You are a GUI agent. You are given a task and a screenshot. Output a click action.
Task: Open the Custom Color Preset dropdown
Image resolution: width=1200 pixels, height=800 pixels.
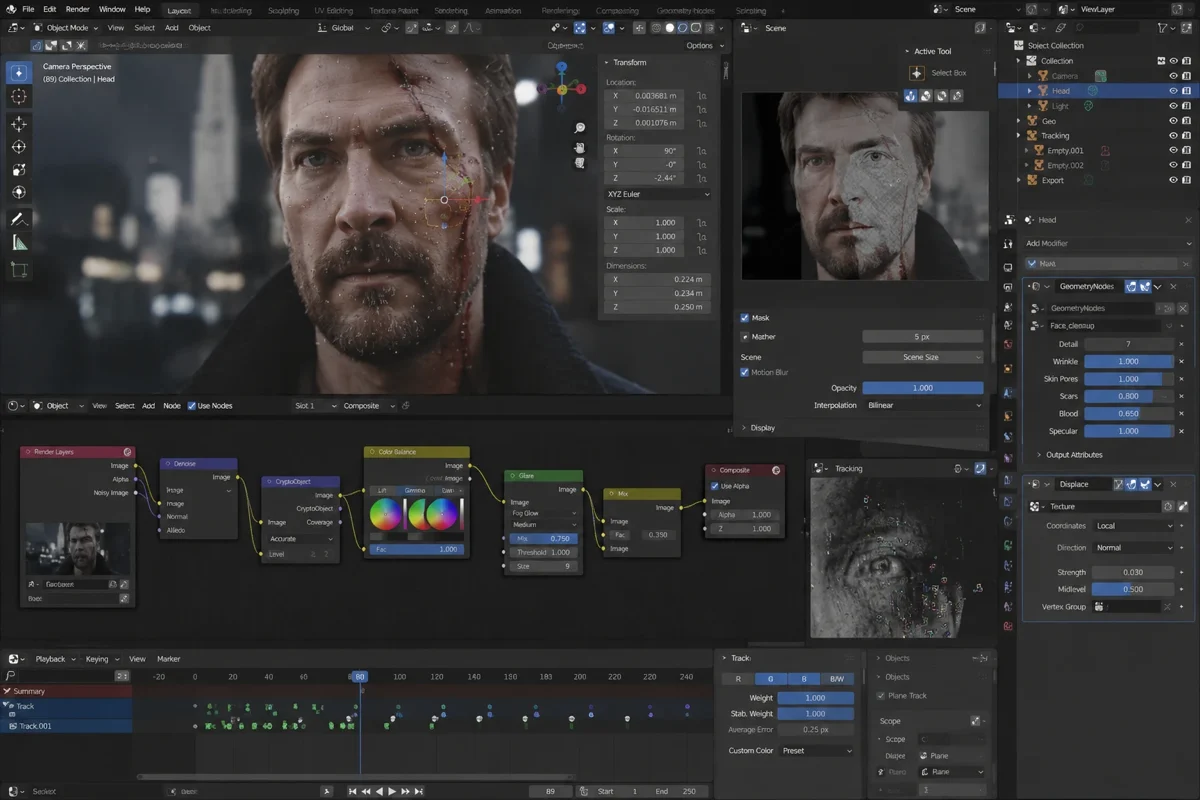coord(816,751)
